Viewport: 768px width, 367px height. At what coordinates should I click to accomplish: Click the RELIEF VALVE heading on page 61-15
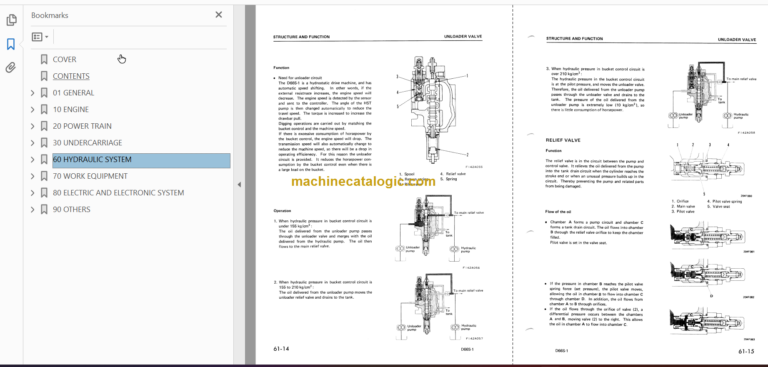[x=563, y=140]
